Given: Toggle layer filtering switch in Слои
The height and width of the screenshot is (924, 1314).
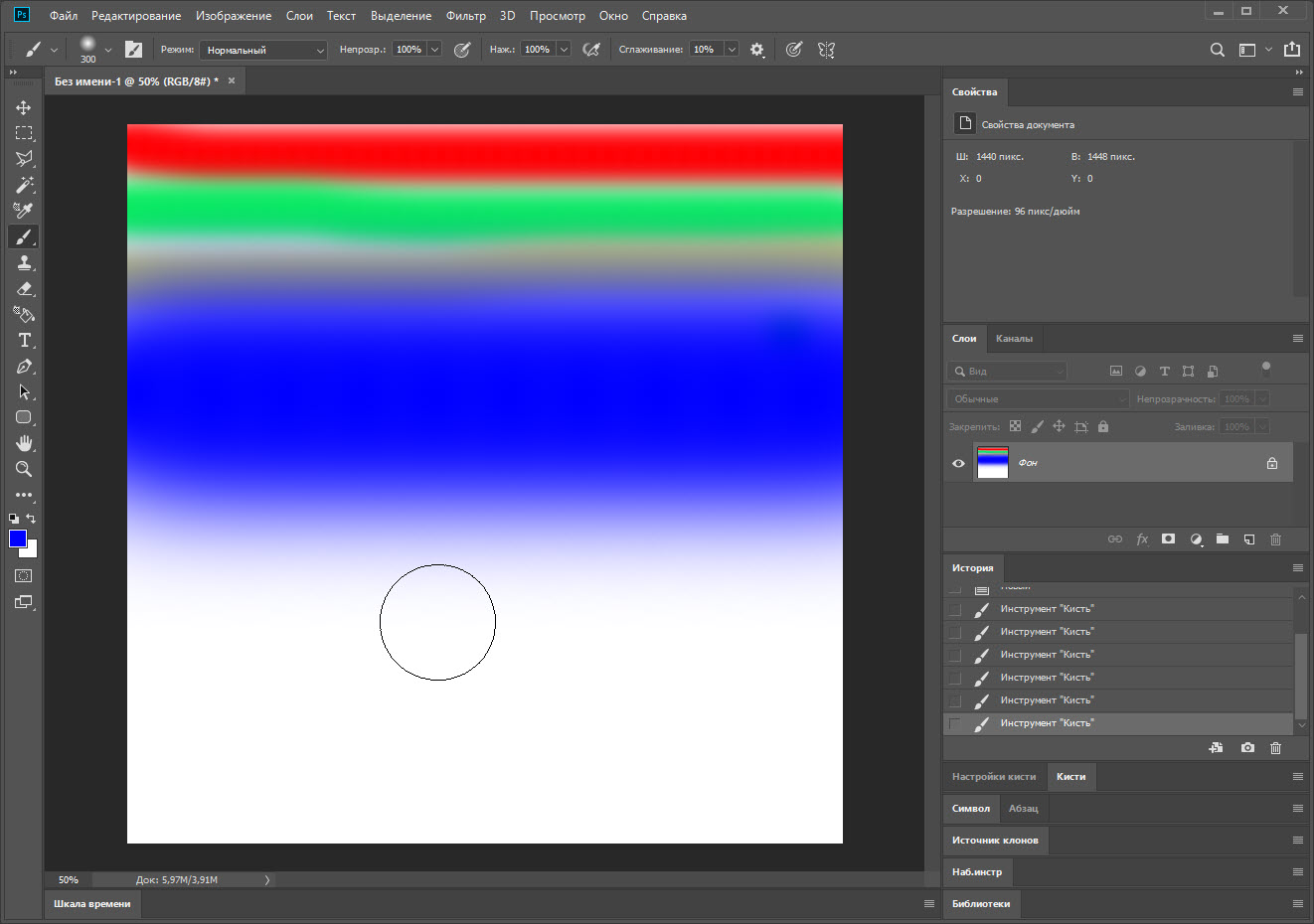Looking at the screenshot, I should (x=1265, y=369).
